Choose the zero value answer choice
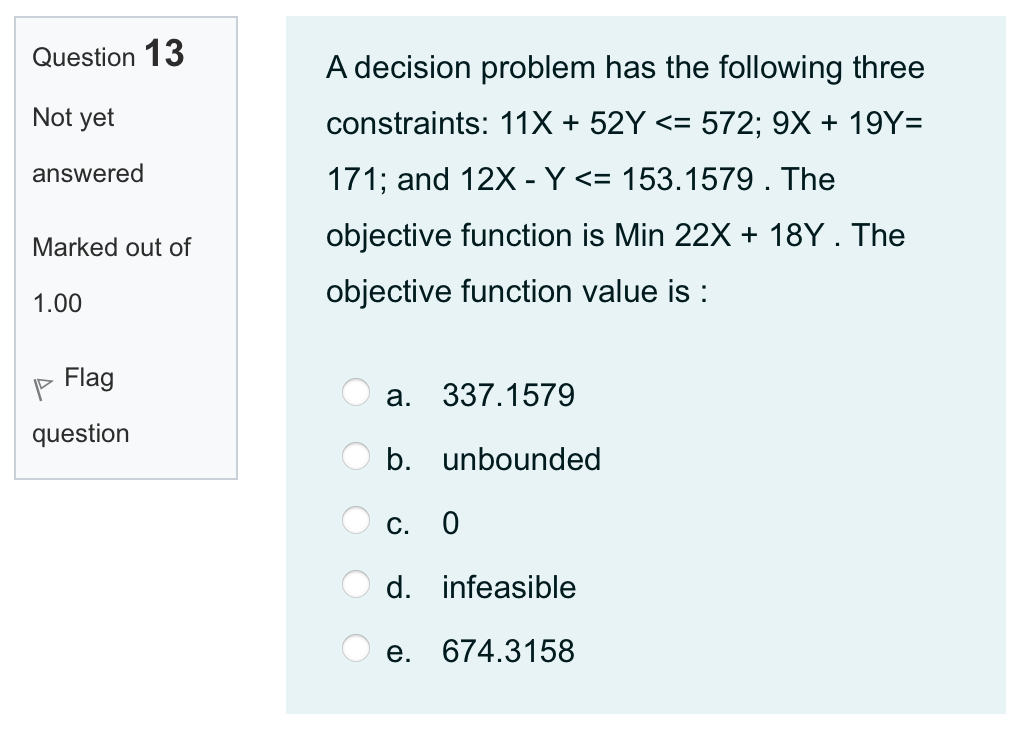 point(356,521)
